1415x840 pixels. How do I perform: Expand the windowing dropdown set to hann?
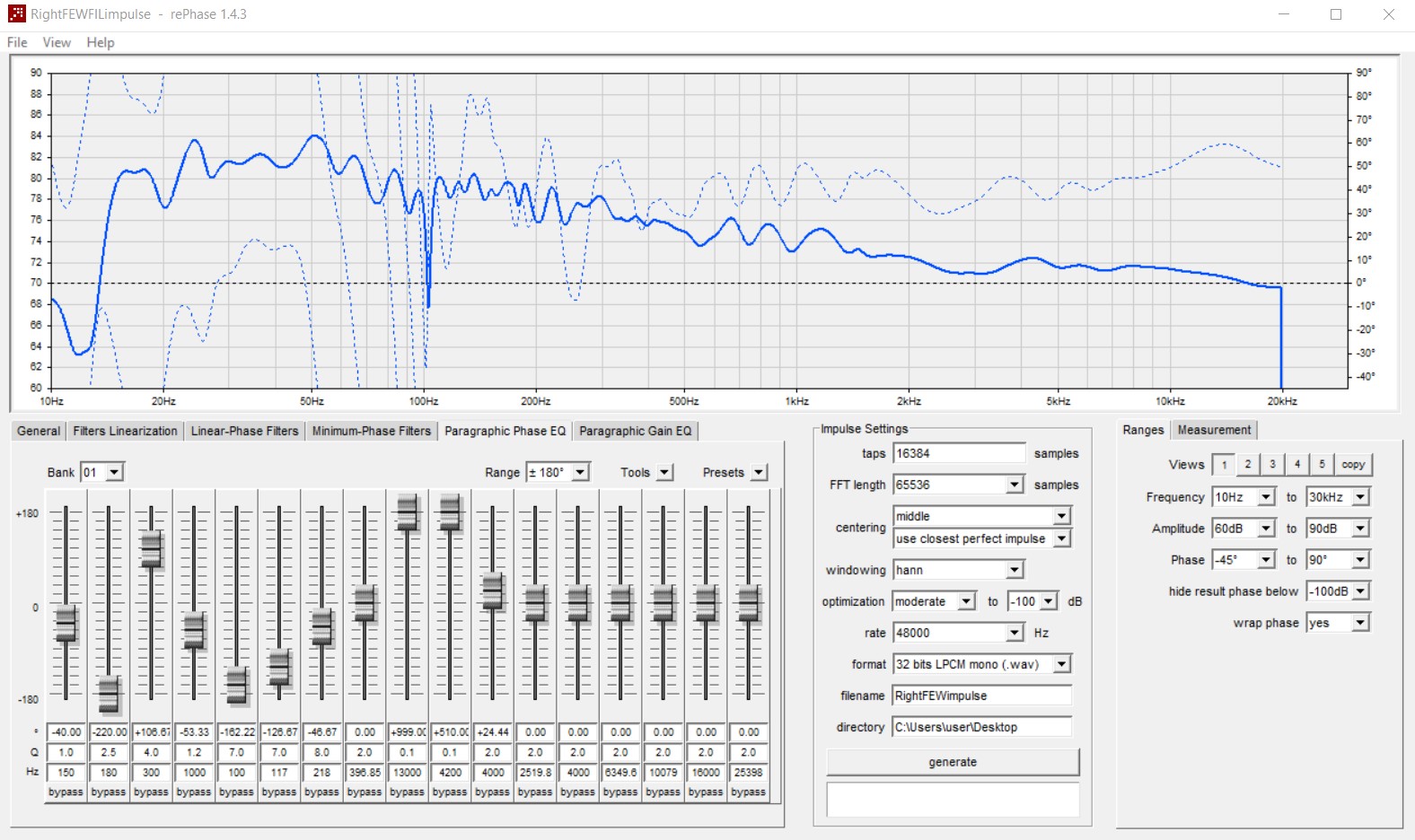[x=1014, y=570]
